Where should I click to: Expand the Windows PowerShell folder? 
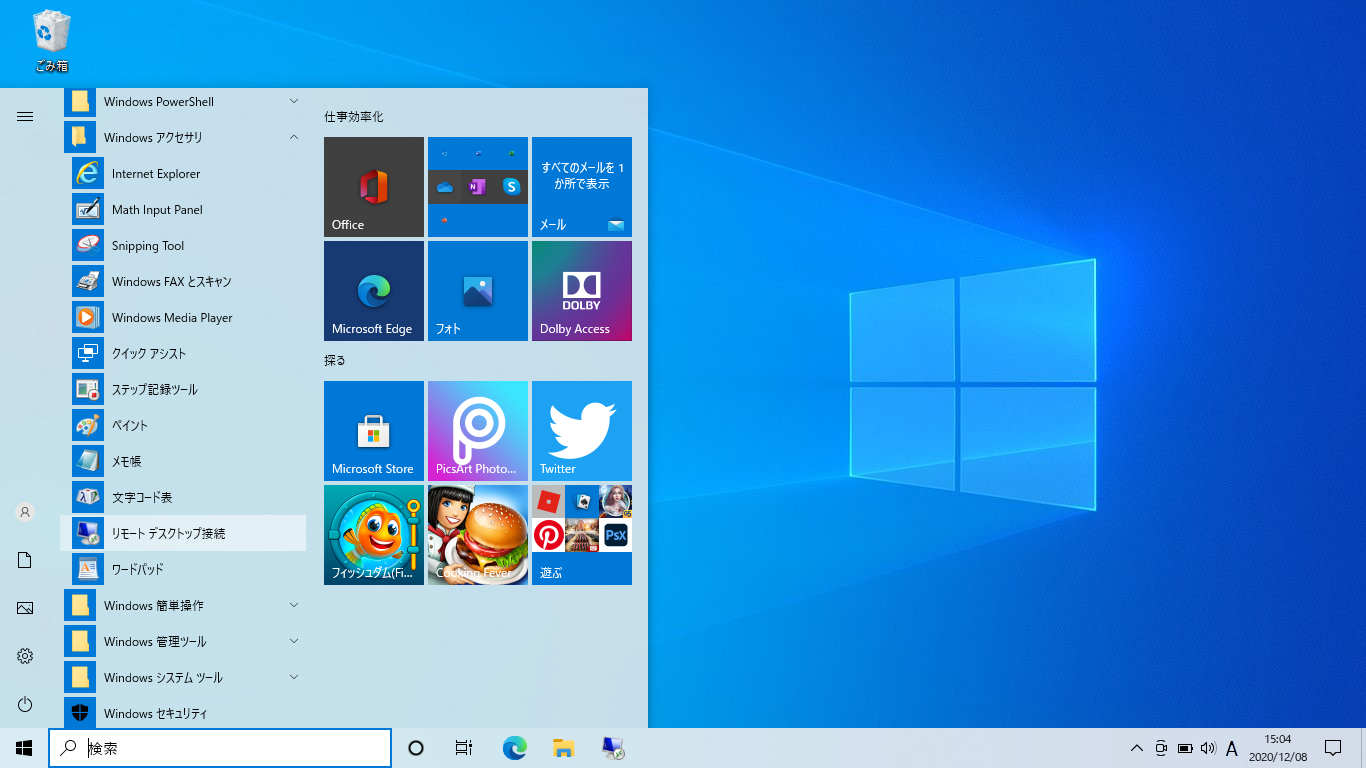click(183, 101)
